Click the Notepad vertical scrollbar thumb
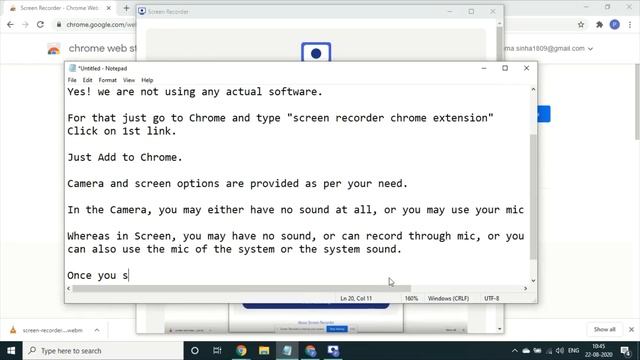Image resolution: width=640 pixels, height=360 pixels. pyautogui.click(x=533, y=197)
